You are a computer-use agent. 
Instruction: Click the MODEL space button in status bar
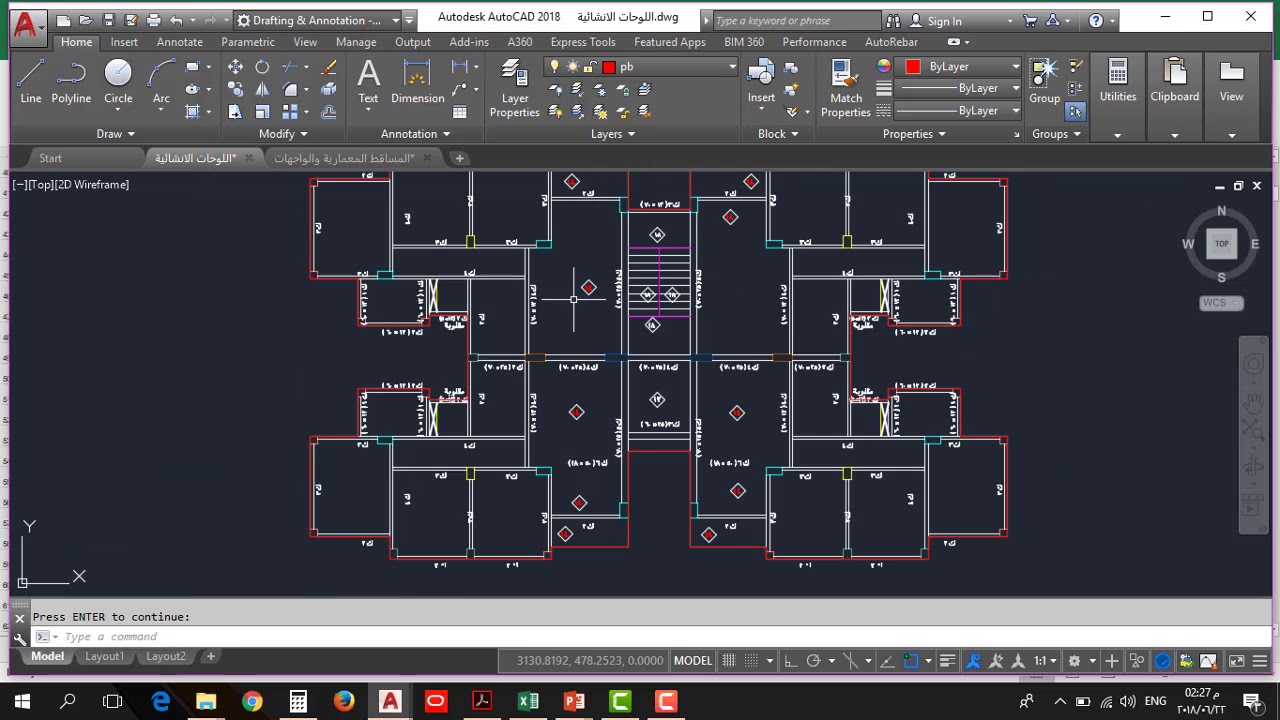point(692,661)
